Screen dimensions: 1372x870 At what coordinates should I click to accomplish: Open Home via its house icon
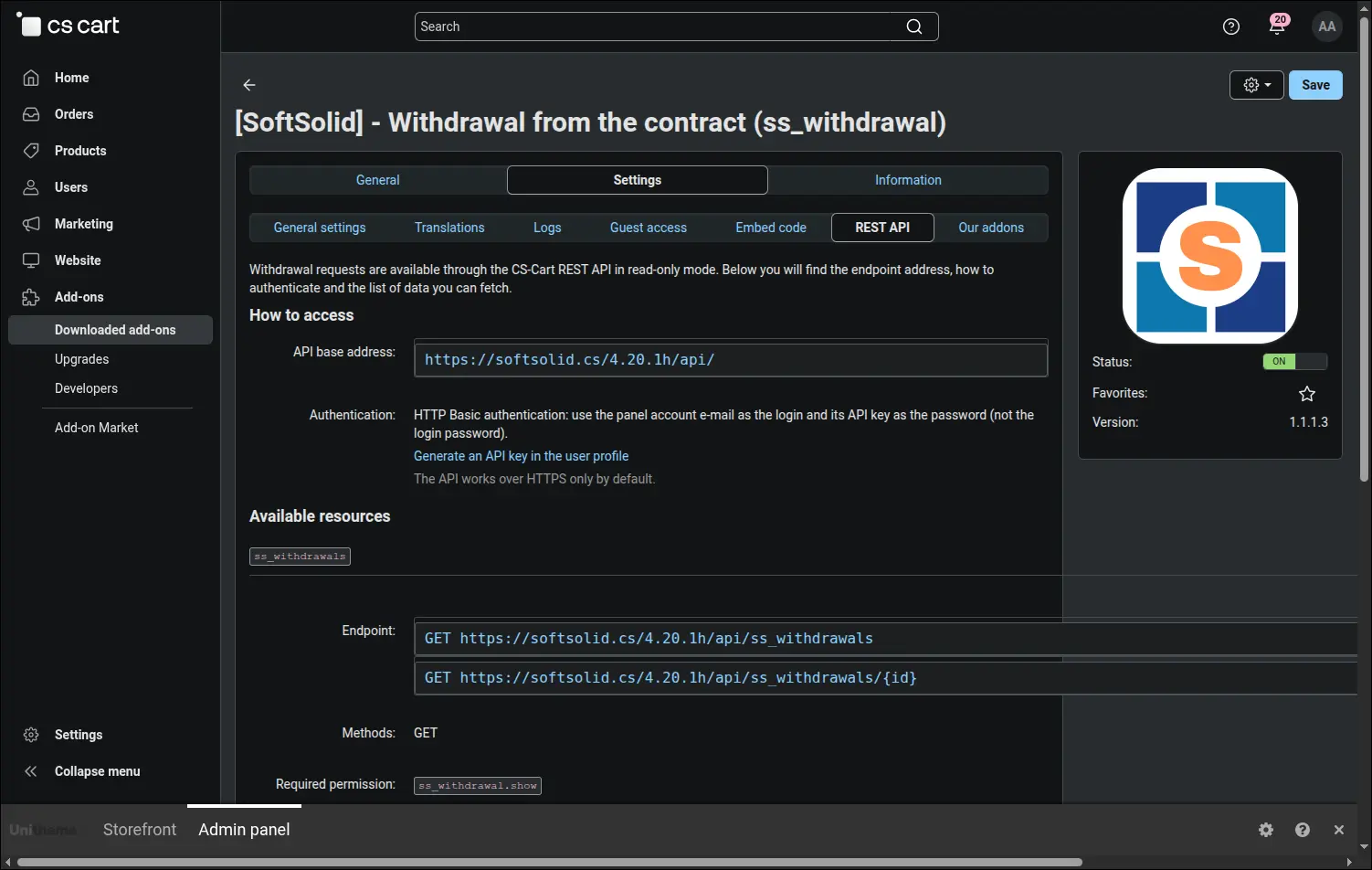click(31, 78)
